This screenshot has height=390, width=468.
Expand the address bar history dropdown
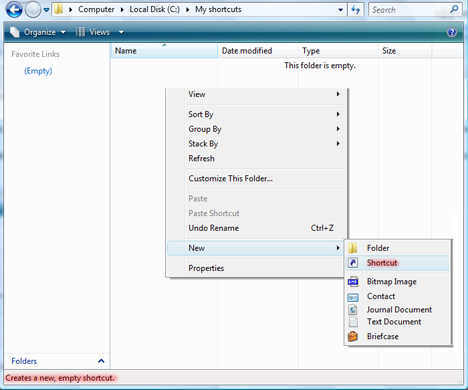[340, 10]
